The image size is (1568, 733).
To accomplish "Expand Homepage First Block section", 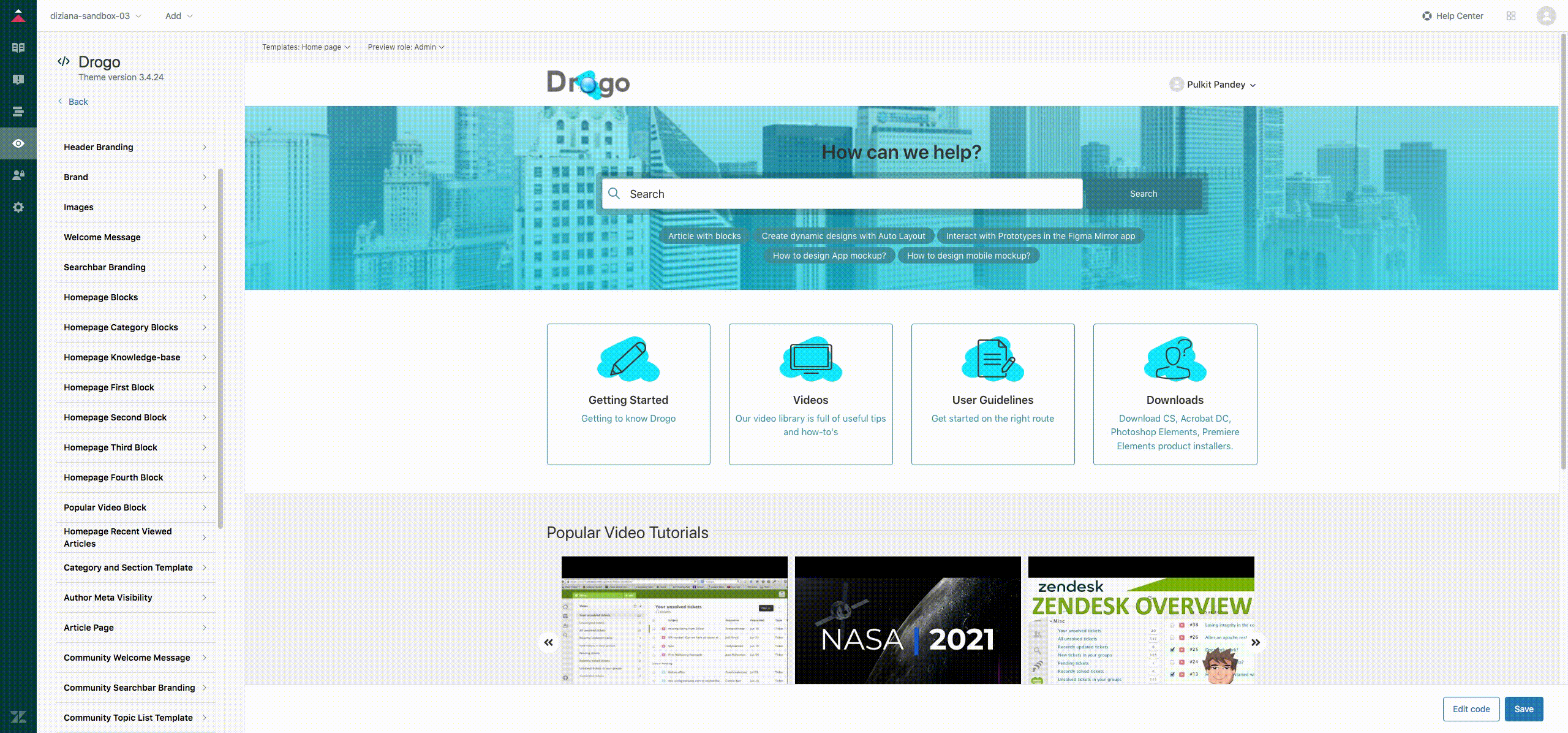I will 135,387.
